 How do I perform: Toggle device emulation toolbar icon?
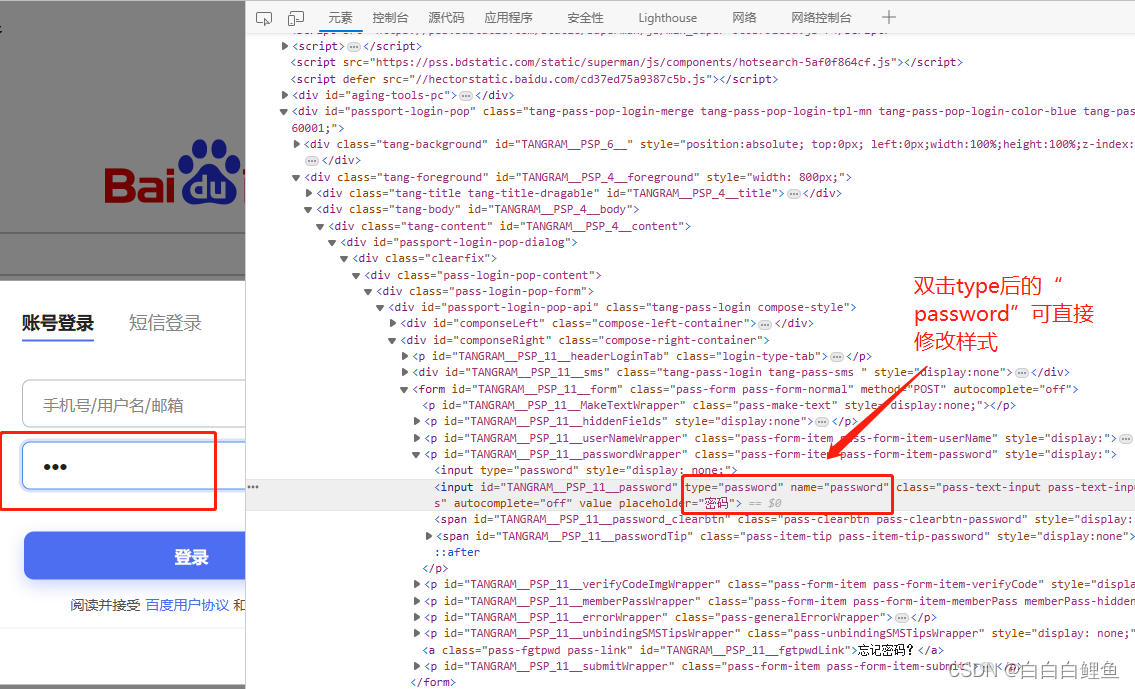point(295,18)
